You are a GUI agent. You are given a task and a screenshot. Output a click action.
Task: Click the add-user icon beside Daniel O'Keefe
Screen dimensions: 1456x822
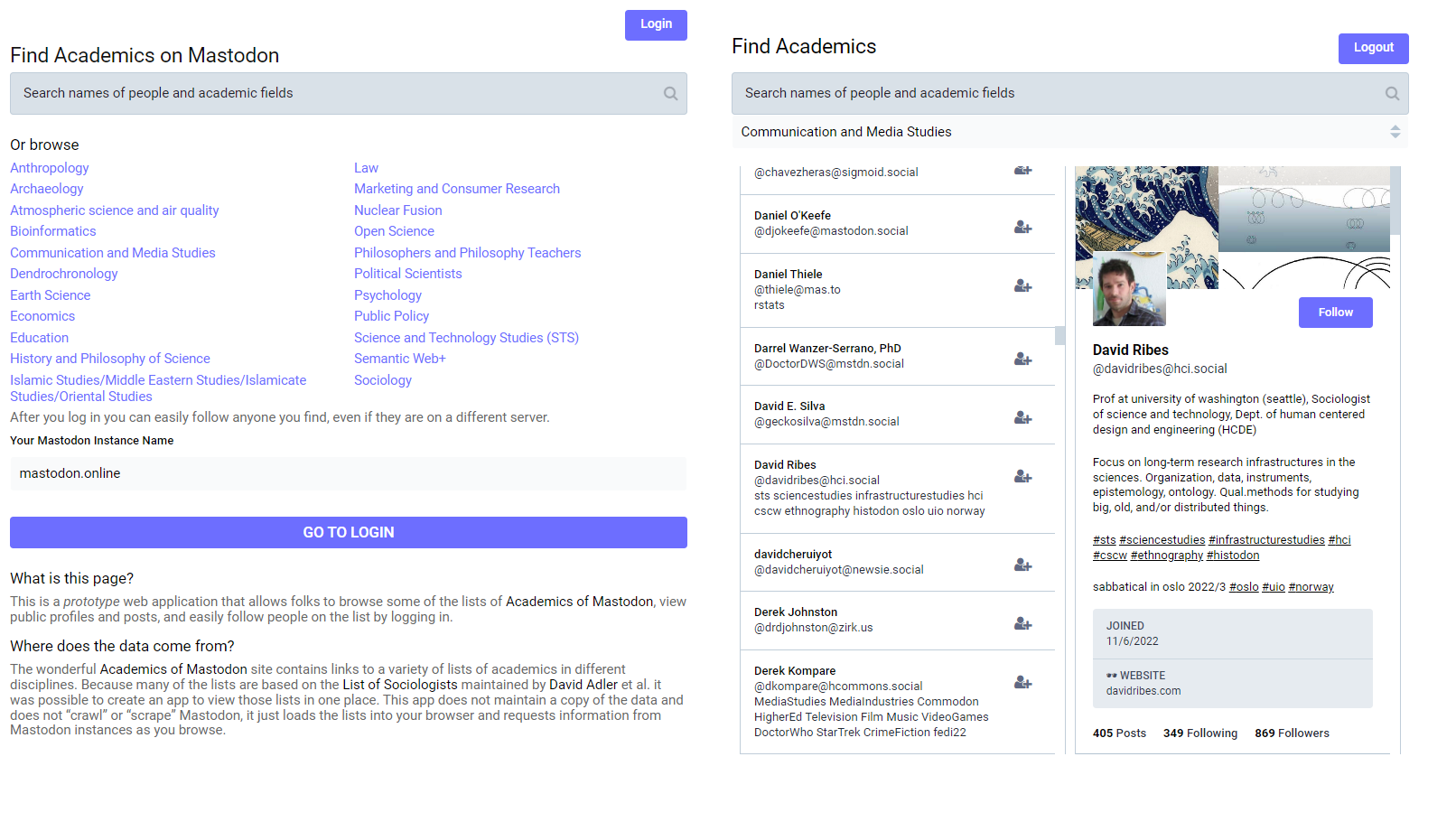(1022, 228)
